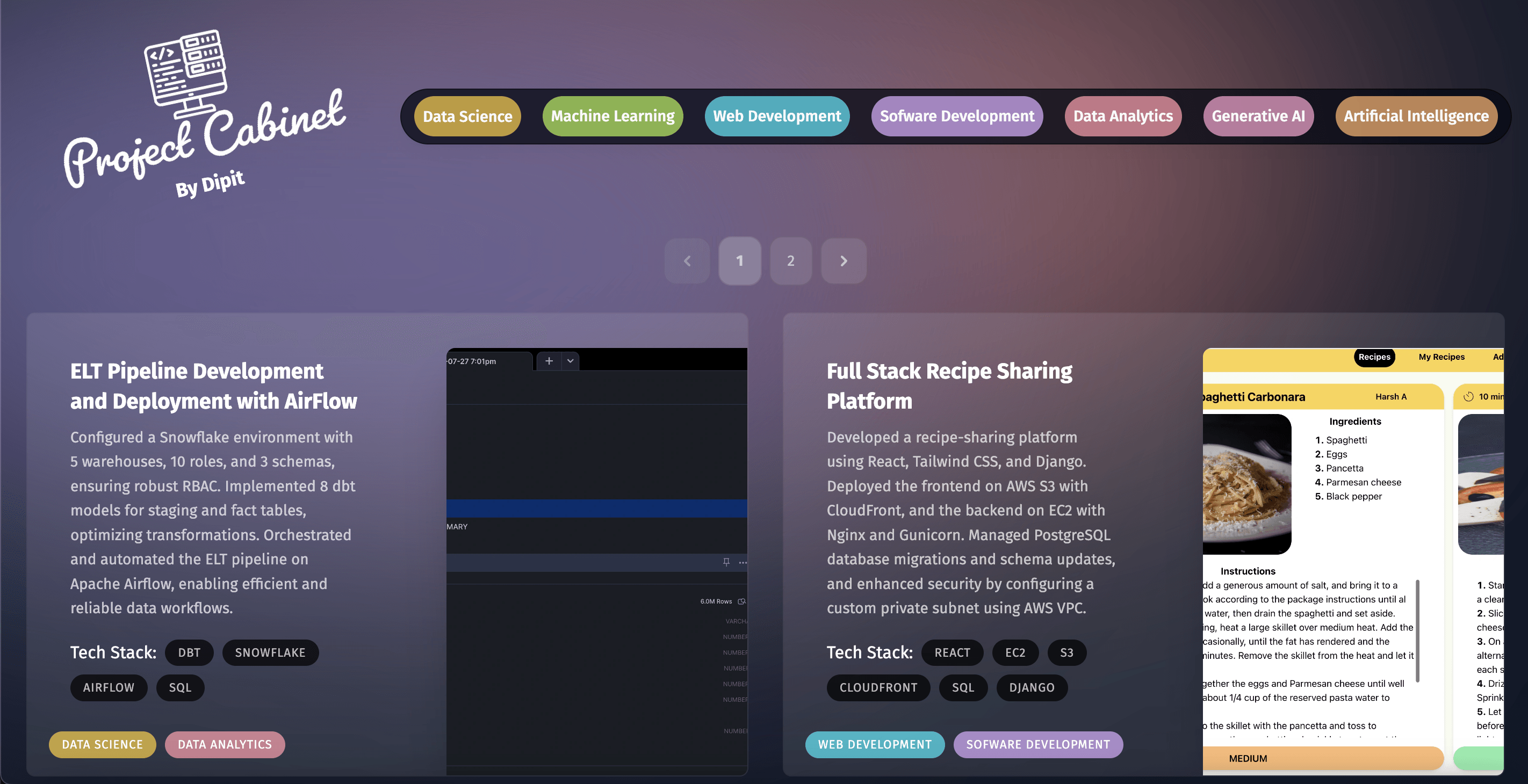Click SQL chip on Recipe Platform card

pos(963,687)
